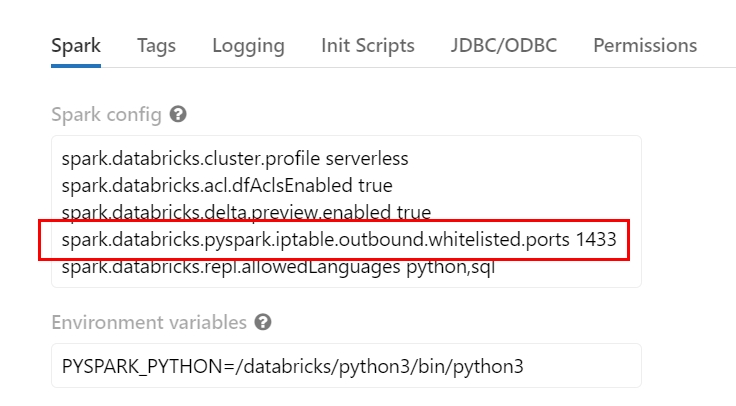Go to the Init Scripts tab
This screenshot has height=406, width=736.
pos(368,46)
